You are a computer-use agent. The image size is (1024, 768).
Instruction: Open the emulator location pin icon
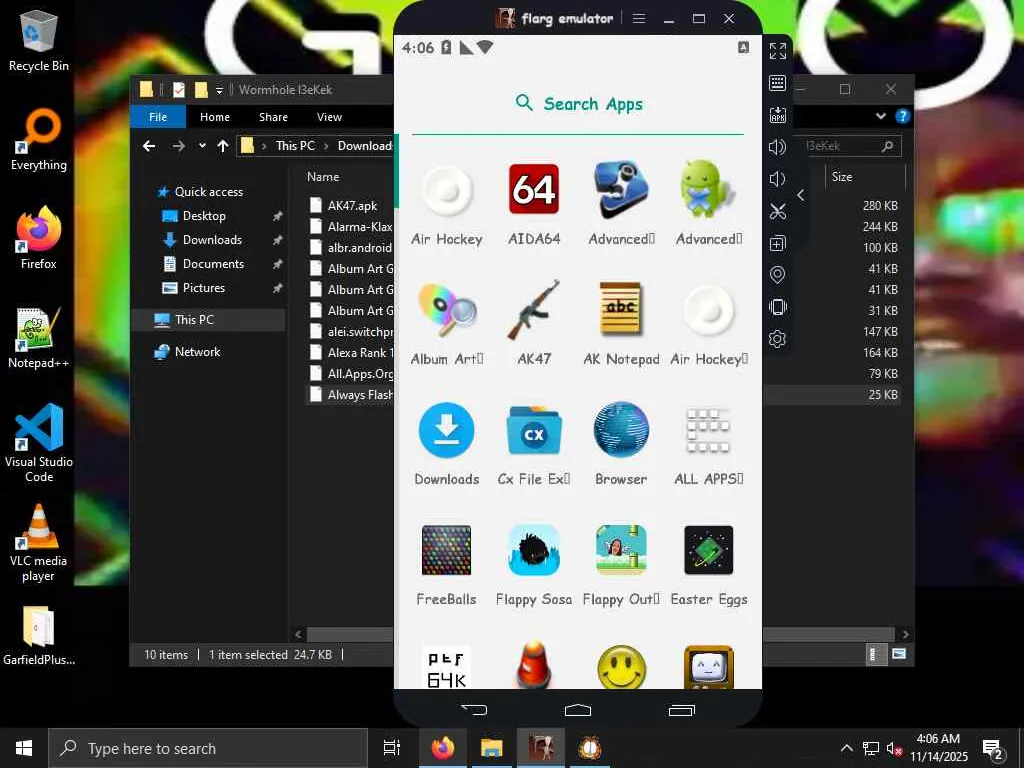click(777, 275)
